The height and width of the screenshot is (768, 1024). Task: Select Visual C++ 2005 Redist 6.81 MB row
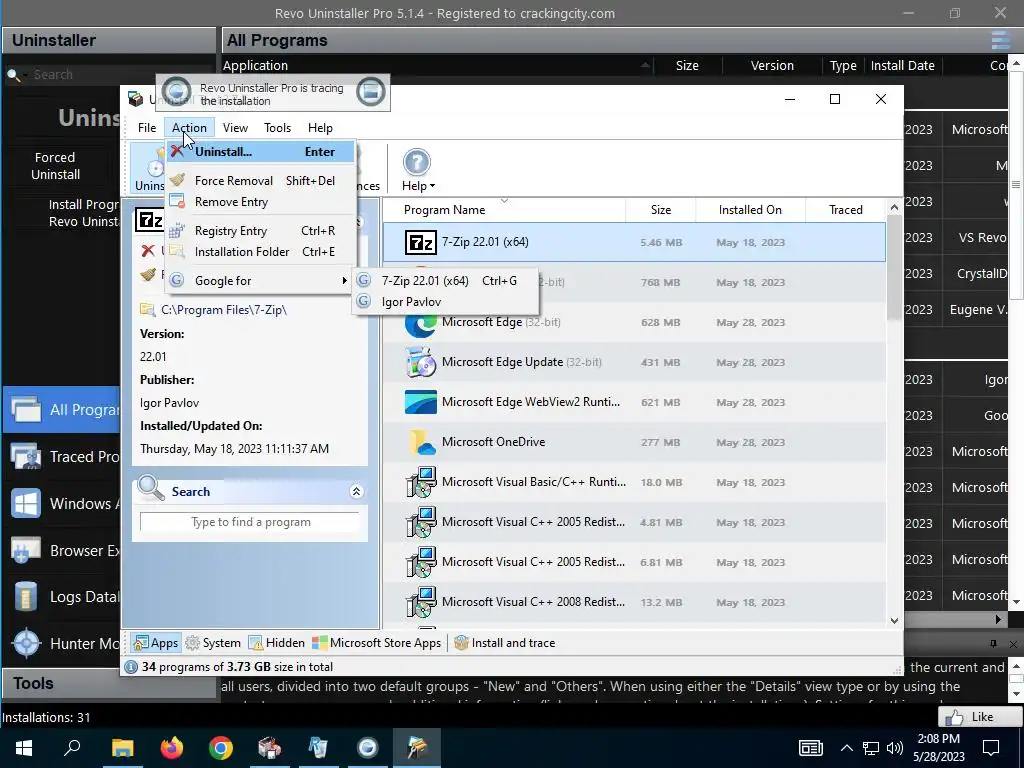(x=634, y=562)
